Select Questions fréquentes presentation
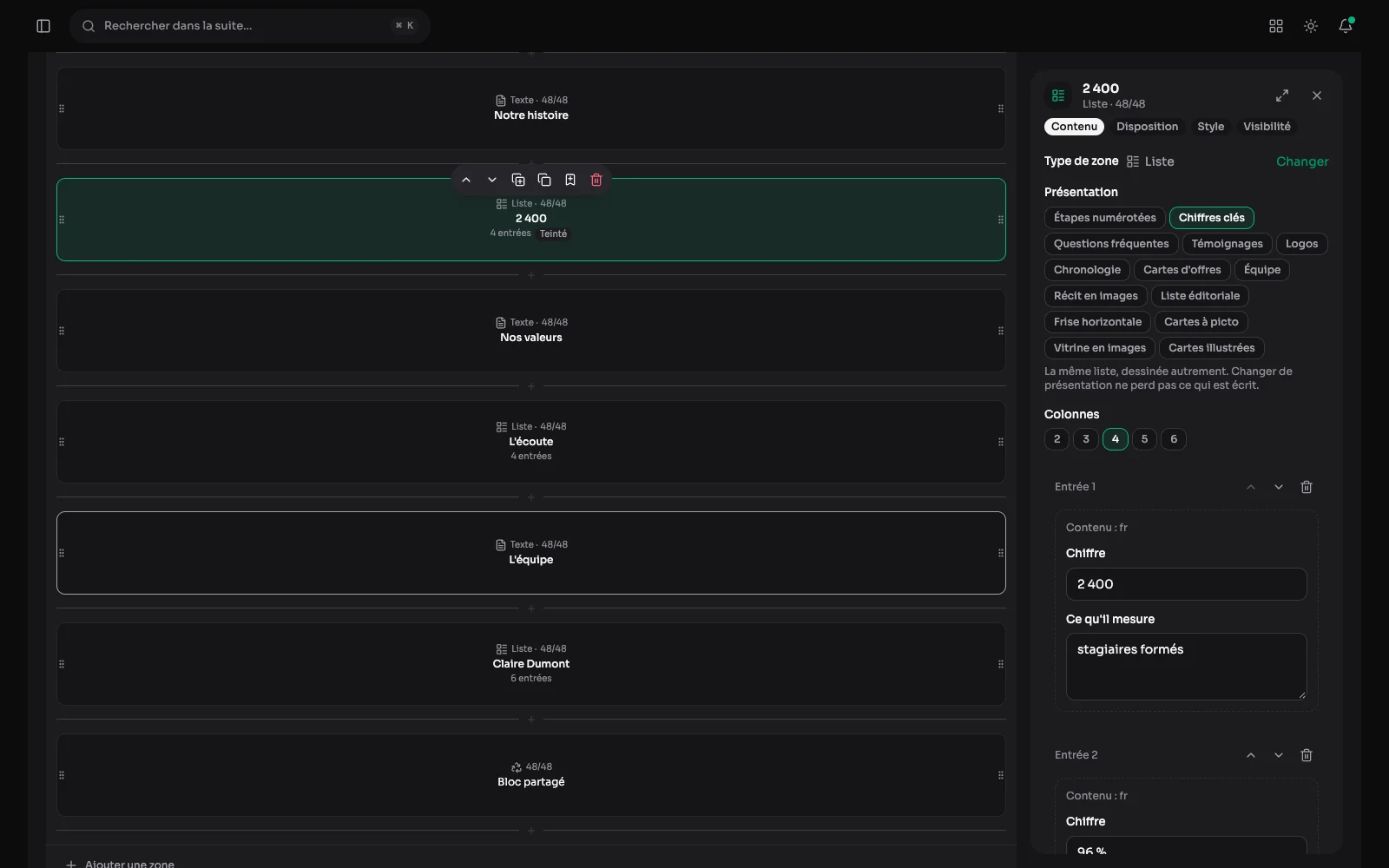 [x=1111, y=244]
